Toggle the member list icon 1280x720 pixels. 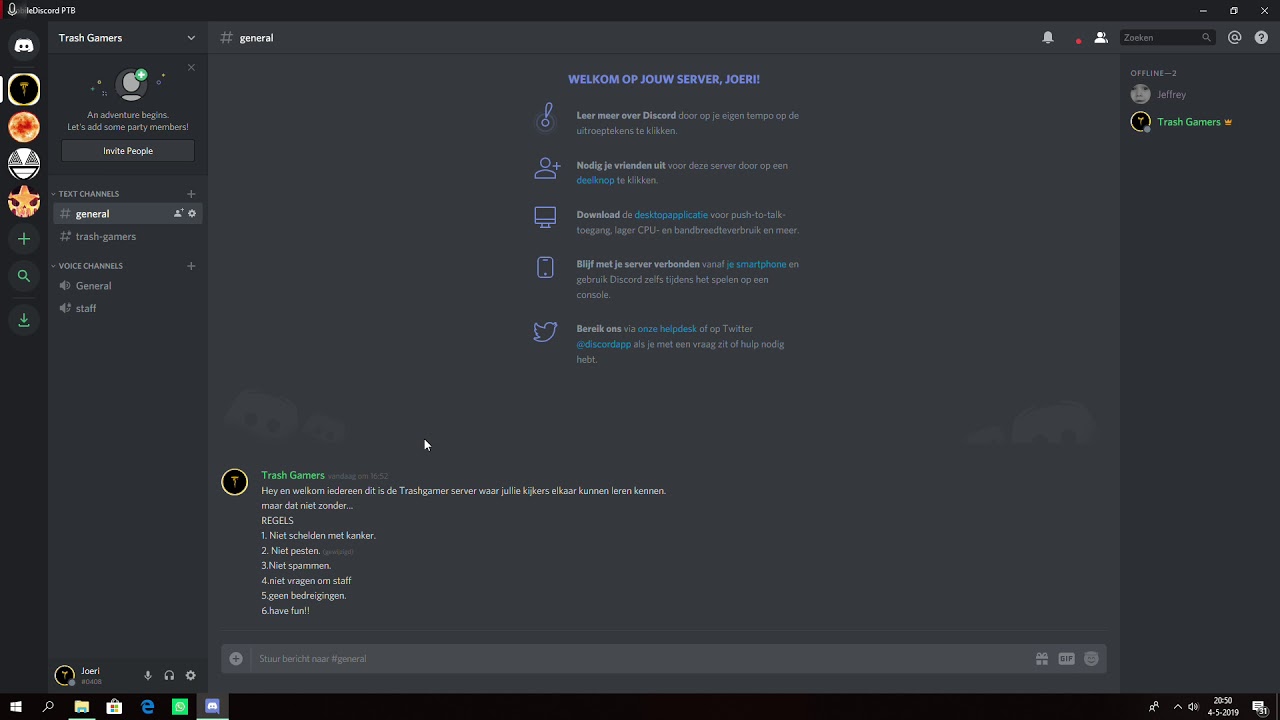pos(1101,38)
